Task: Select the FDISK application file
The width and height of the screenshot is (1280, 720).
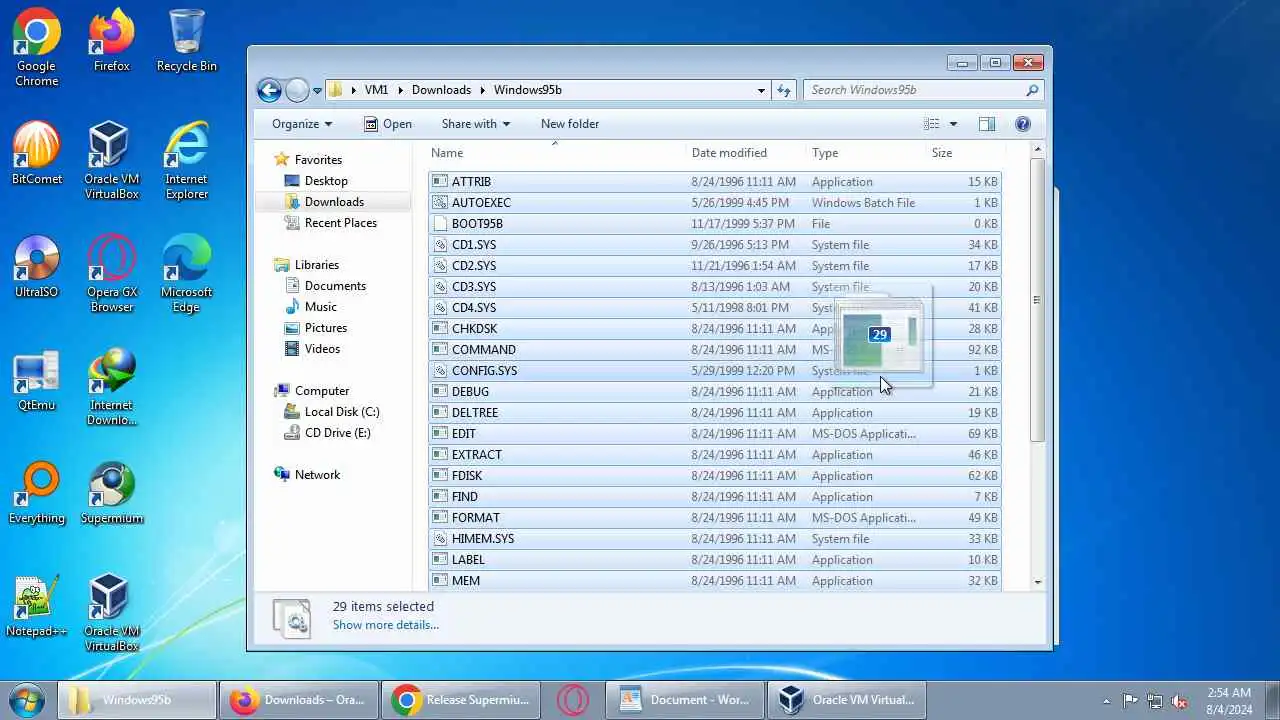Action: (x=715, y=476)
